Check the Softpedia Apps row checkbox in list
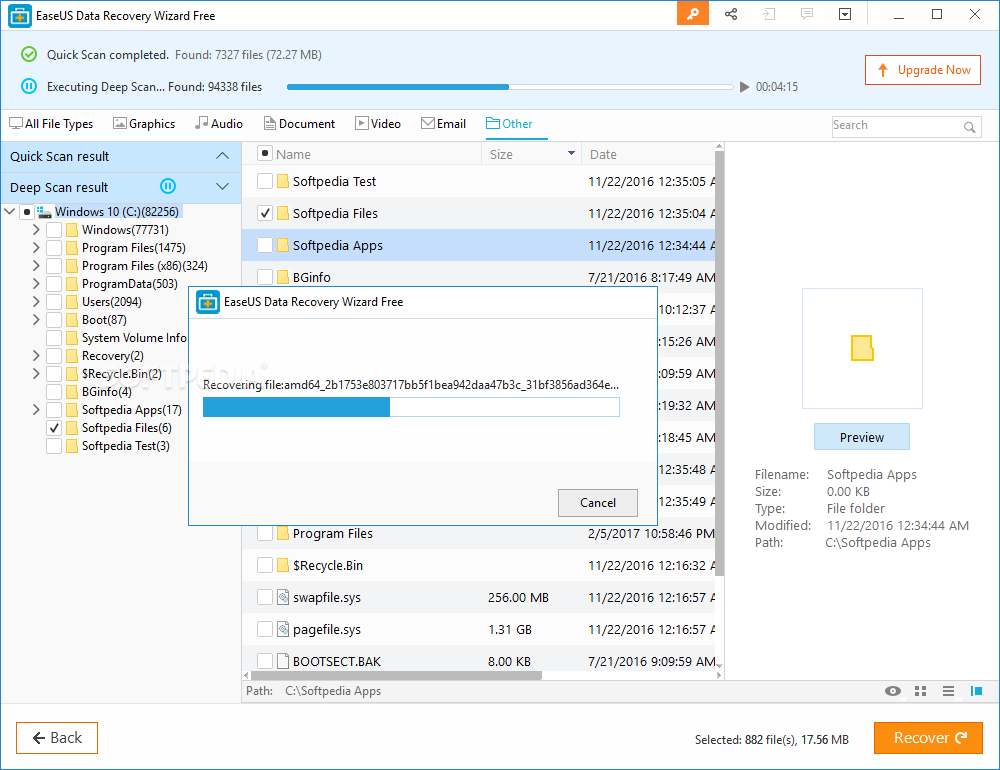The width and height of the screenshot is (1000, 770). click(x=265, y=245)
